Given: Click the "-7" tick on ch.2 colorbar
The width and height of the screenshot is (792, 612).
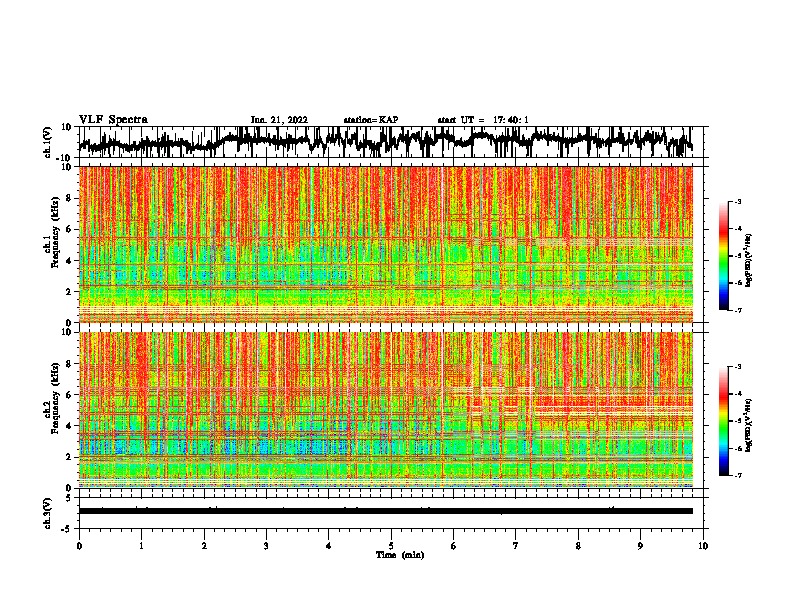Looking at the screenshot, I should coord(737,475).
